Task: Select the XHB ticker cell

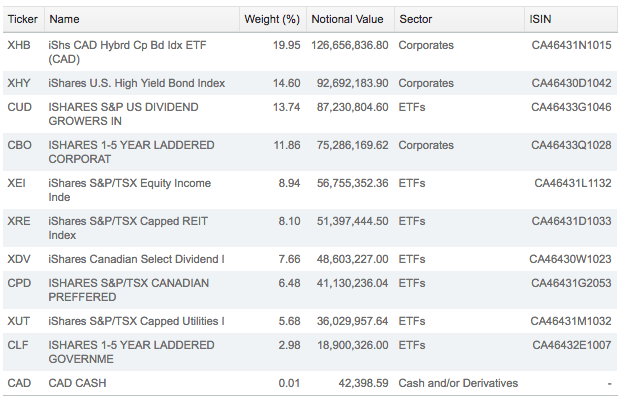Action: pyautogui.click(x=19, y=45)
